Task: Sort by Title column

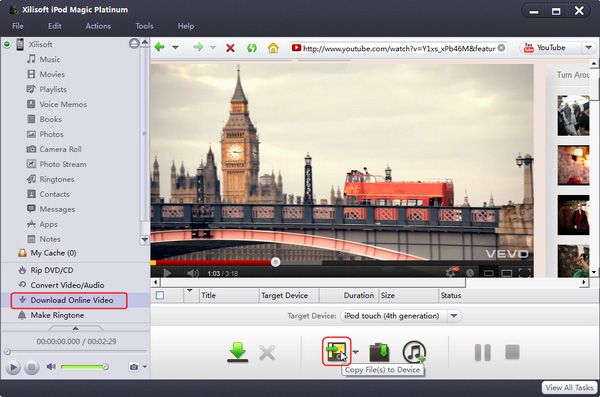Action: click(x=229, y=295)
